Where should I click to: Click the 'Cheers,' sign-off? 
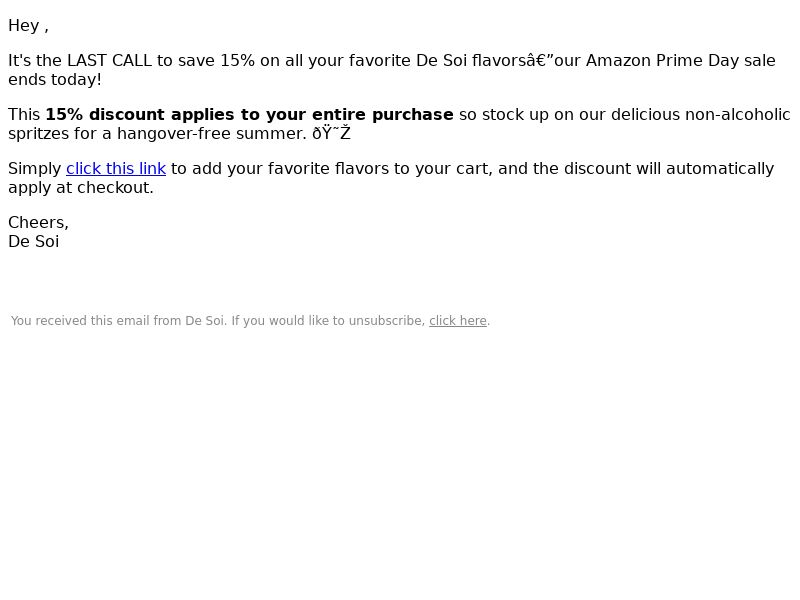[38, 222]
